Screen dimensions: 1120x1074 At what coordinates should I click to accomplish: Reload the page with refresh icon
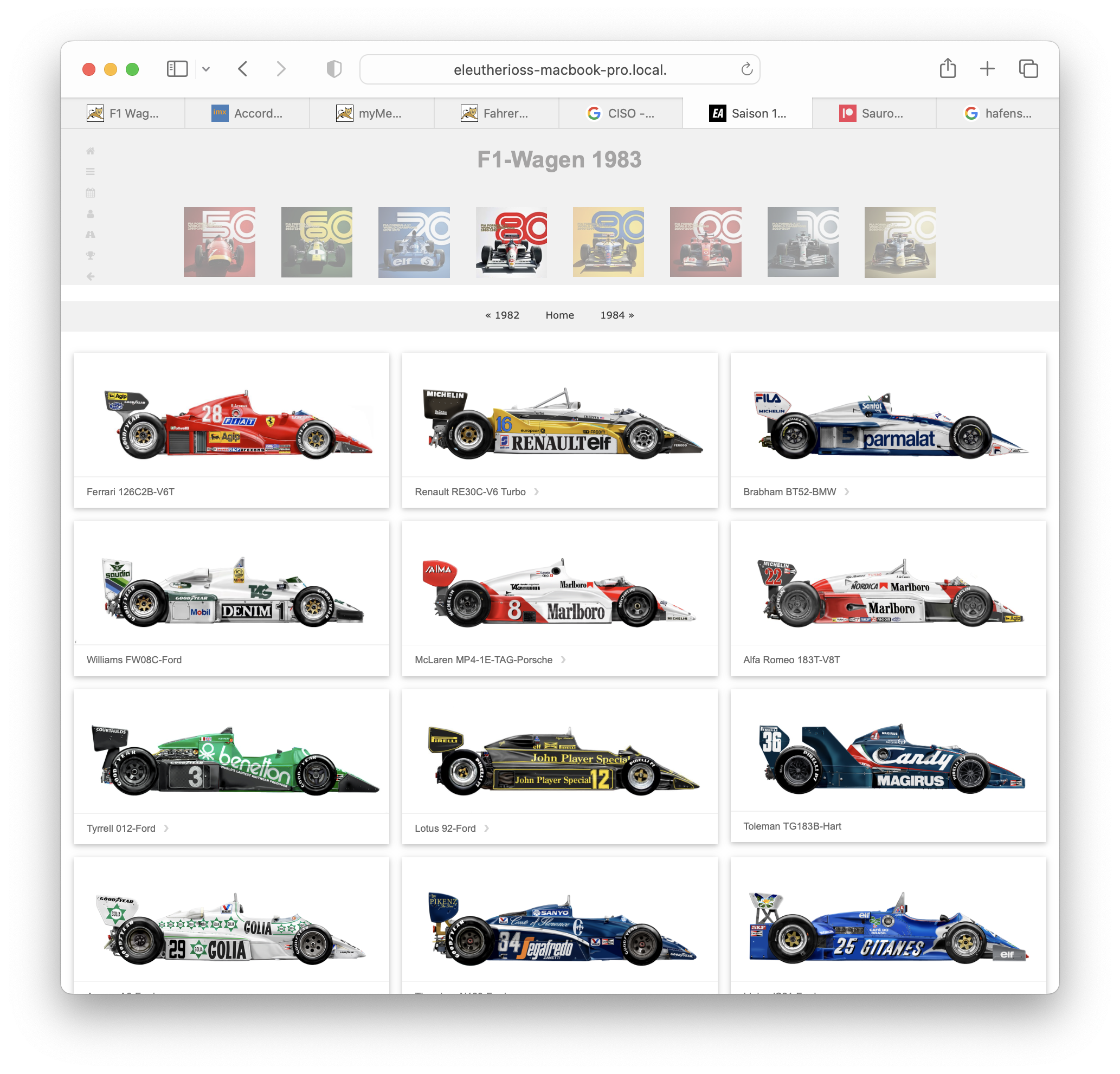(746, 69)
